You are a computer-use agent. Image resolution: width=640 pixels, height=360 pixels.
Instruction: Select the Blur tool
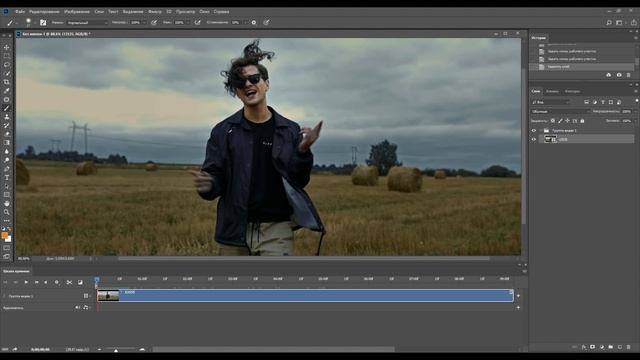(7, 151)
